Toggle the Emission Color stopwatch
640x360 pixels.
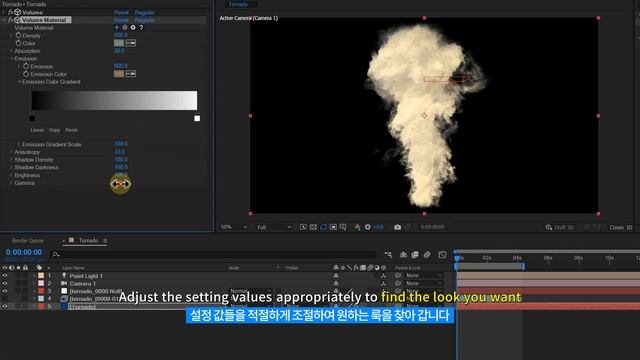[x=26, y=74]
